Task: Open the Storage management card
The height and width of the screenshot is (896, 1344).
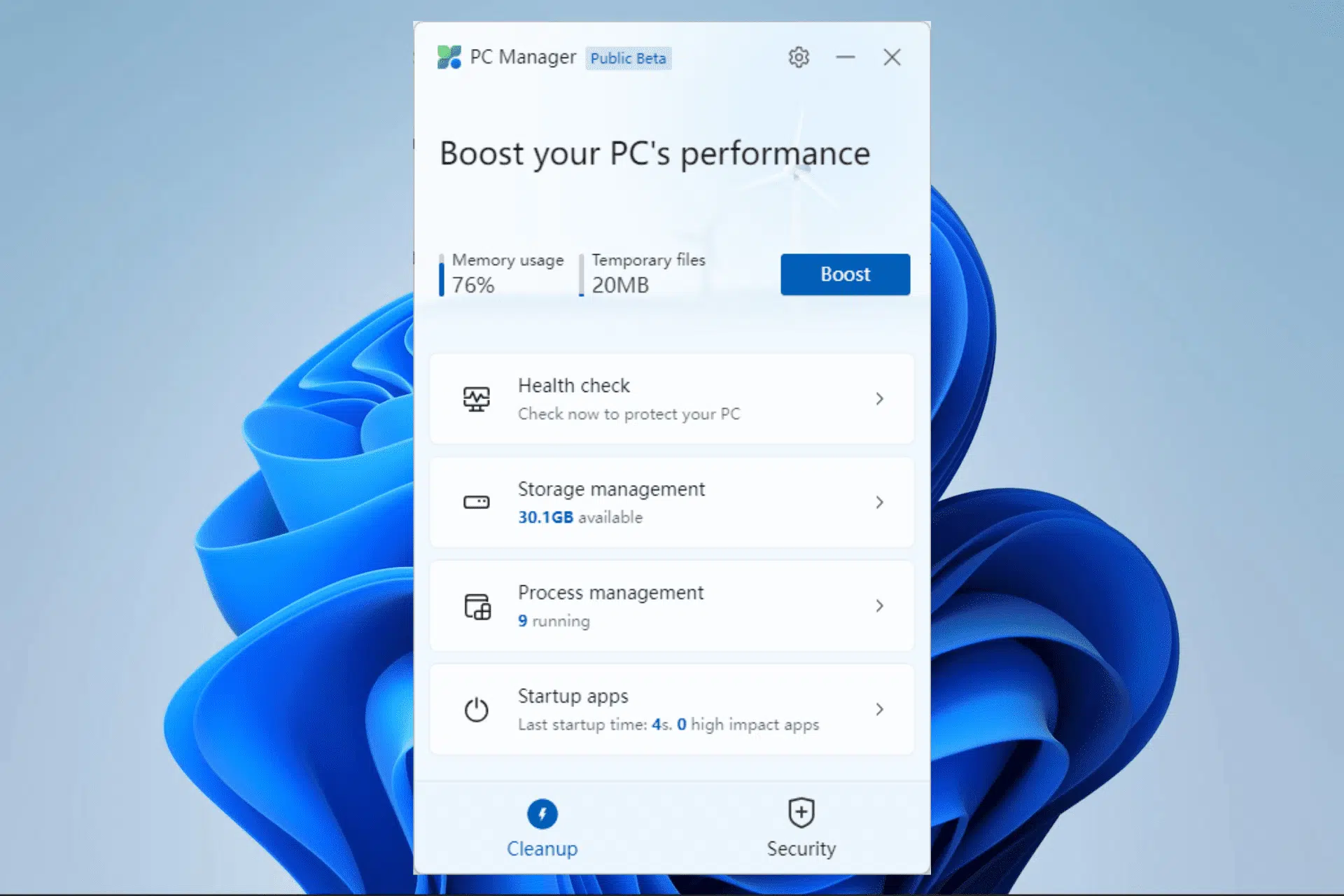Action: click(671, 501)
